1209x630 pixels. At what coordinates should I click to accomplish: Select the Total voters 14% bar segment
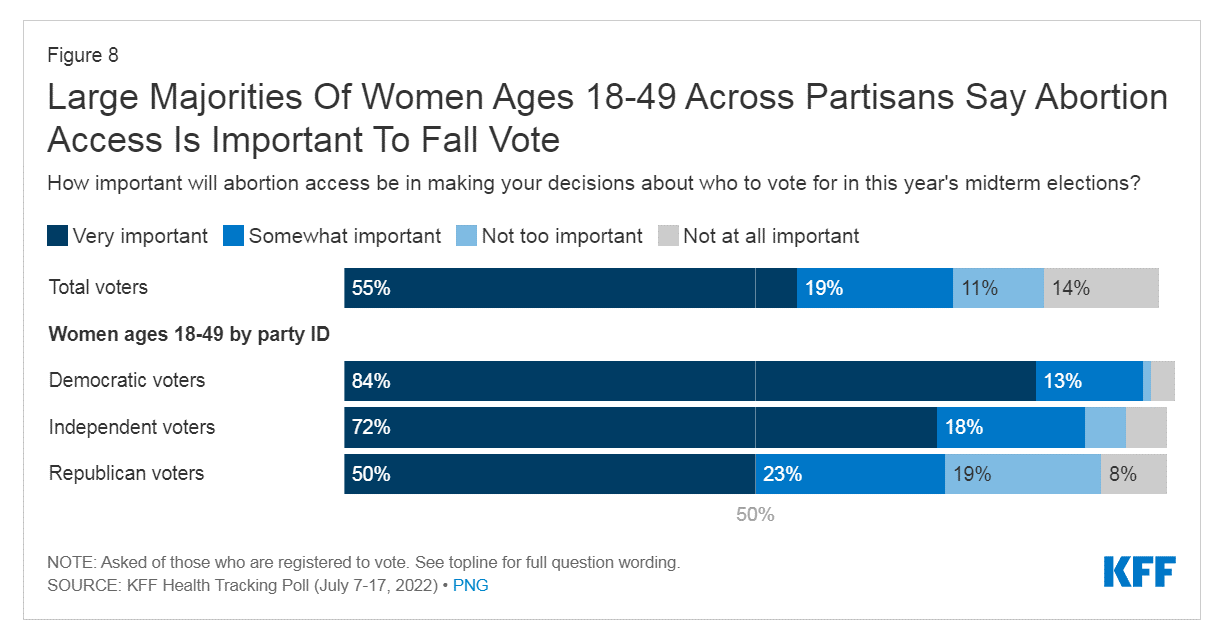click(1101, 288)
